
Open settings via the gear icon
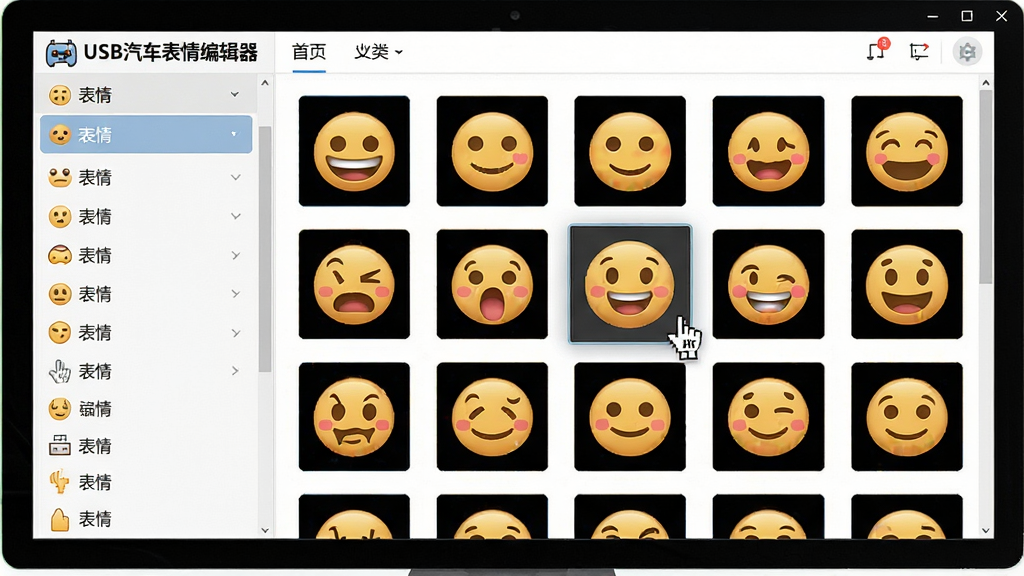(x=967, y=52)
